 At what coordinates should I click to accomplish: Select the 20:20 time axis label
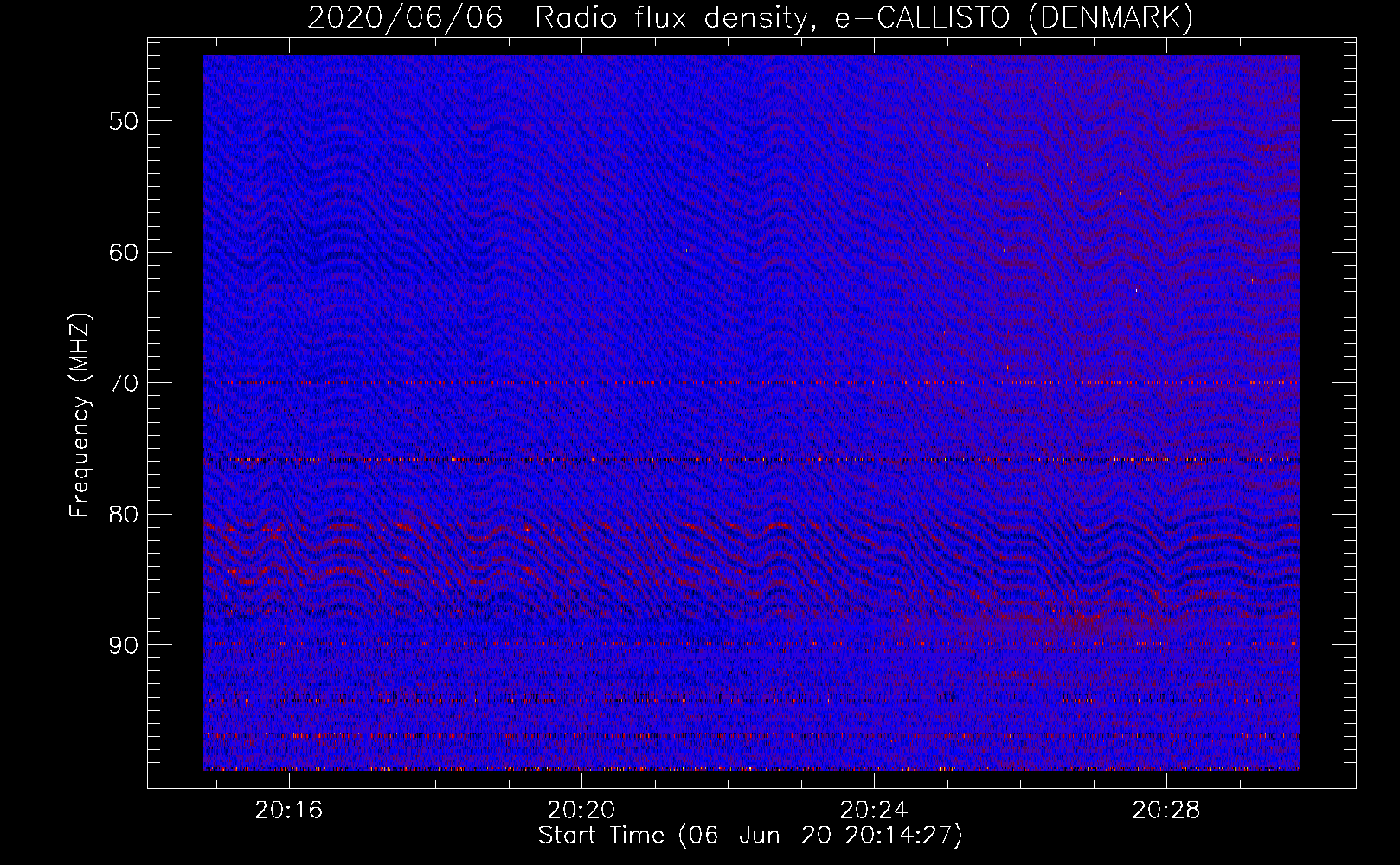pos(581,811)
